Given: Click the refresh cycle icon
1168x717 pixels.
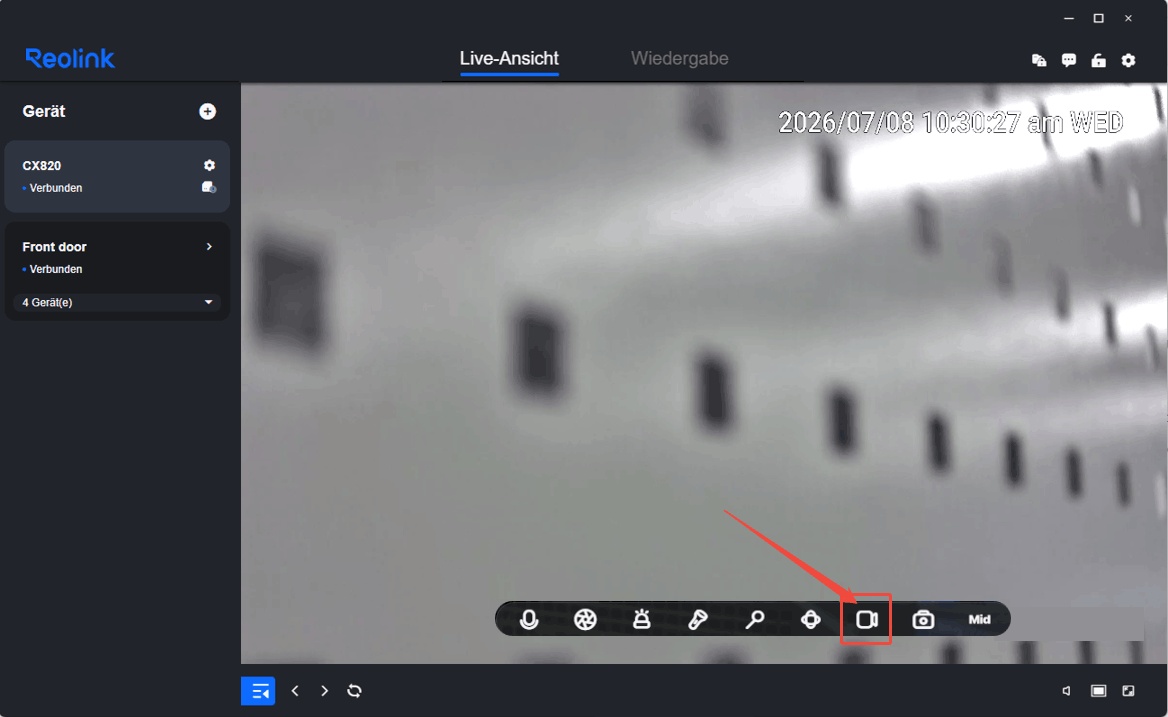Looking at the screenshot, I should [x=355, y=691].
